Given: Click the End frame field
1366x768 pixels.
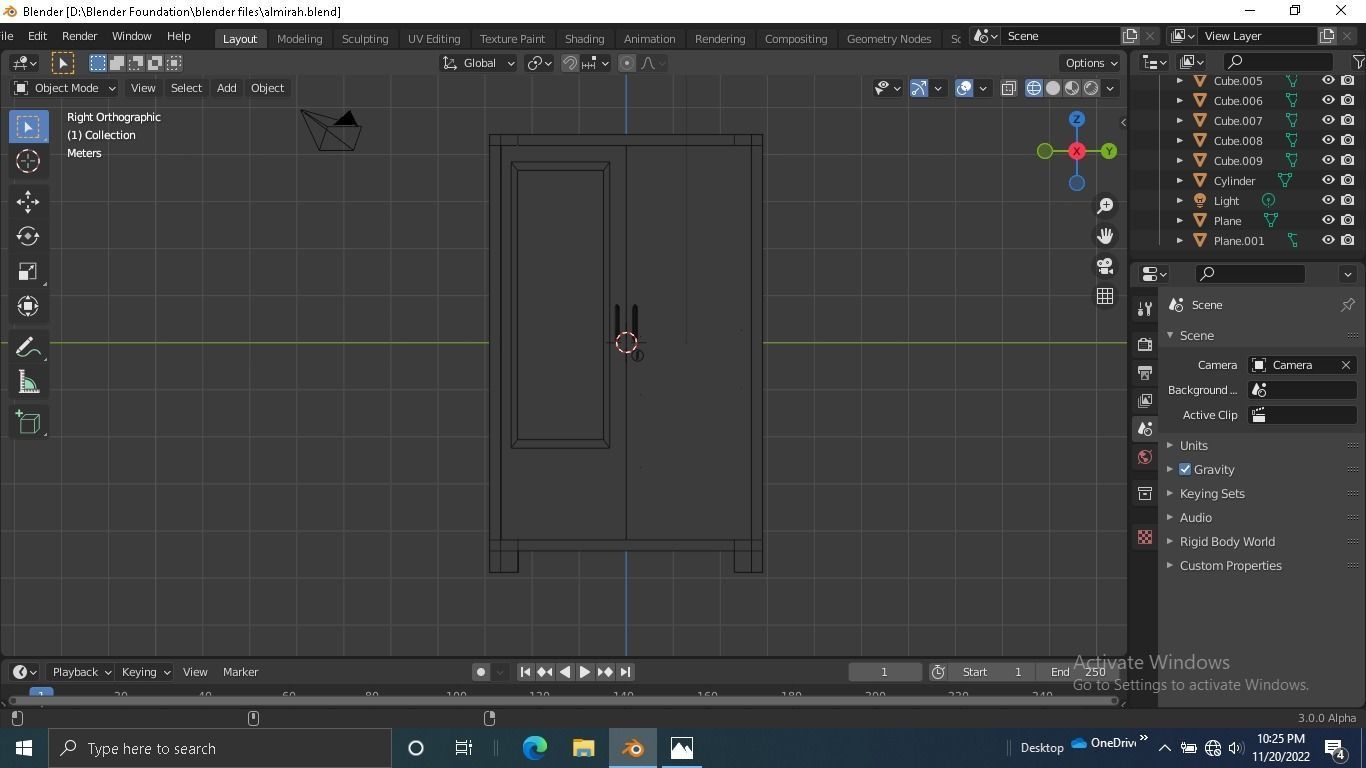Looking at the screenshot, I should [x=1079, y=672].
